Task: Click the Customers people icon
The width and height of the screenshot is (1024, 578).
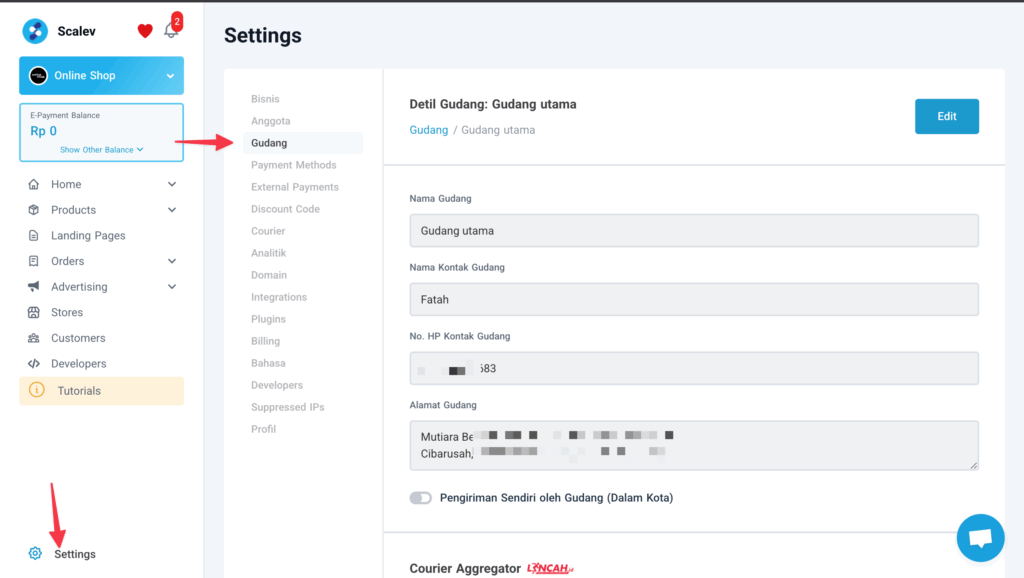Action: point(34,338)
